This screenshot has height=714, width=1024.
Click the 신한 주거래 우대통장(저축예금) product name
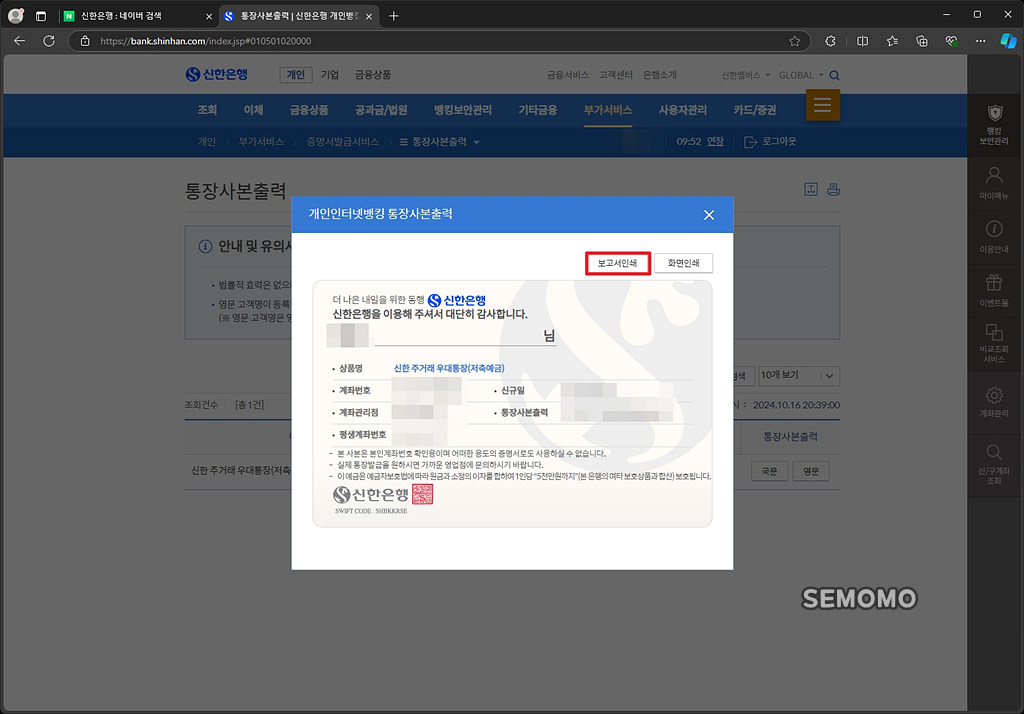point(449,368)
